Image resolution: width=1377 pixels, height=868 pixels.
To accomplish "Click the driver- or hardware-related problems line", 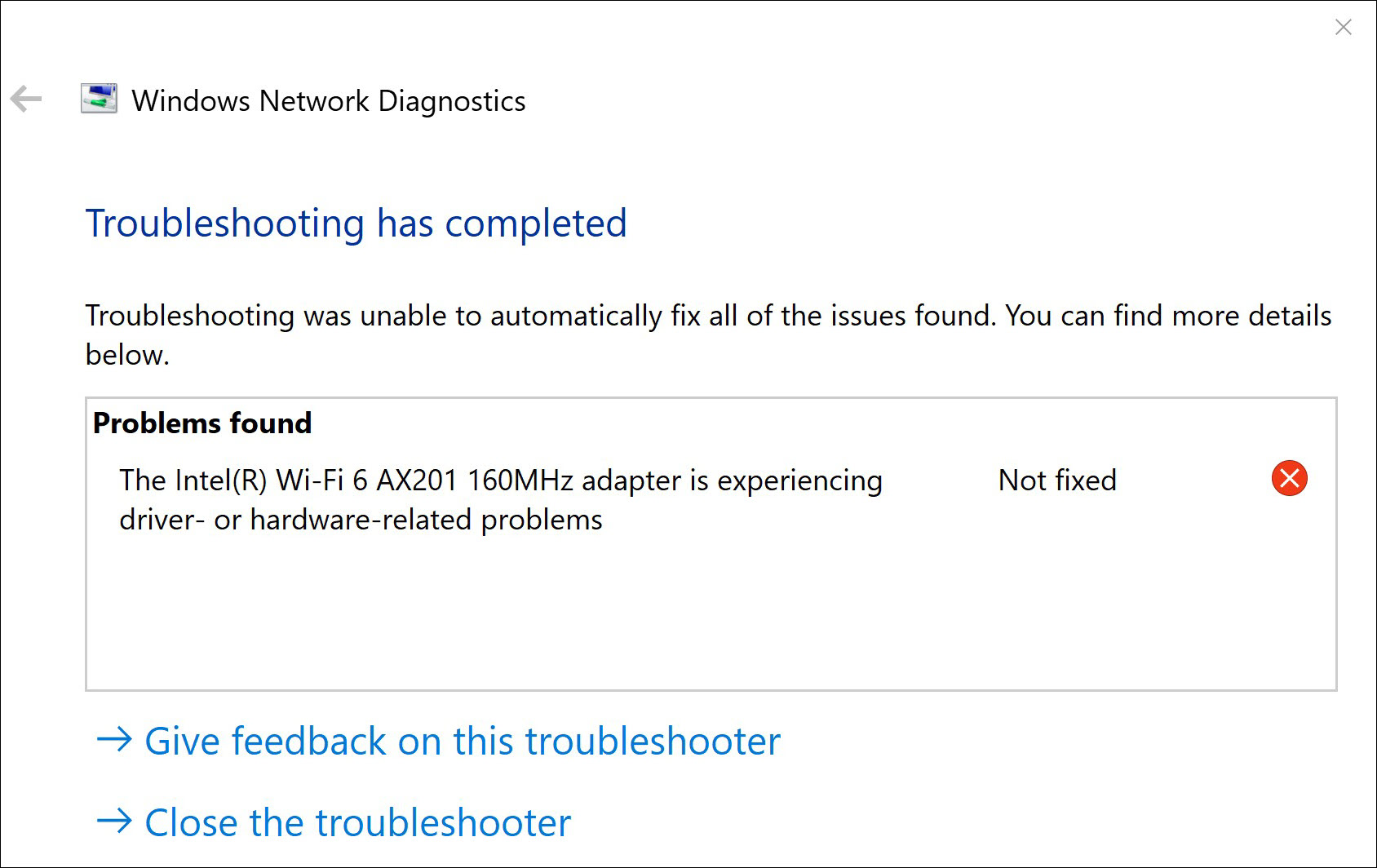I will tap(361, 520).
